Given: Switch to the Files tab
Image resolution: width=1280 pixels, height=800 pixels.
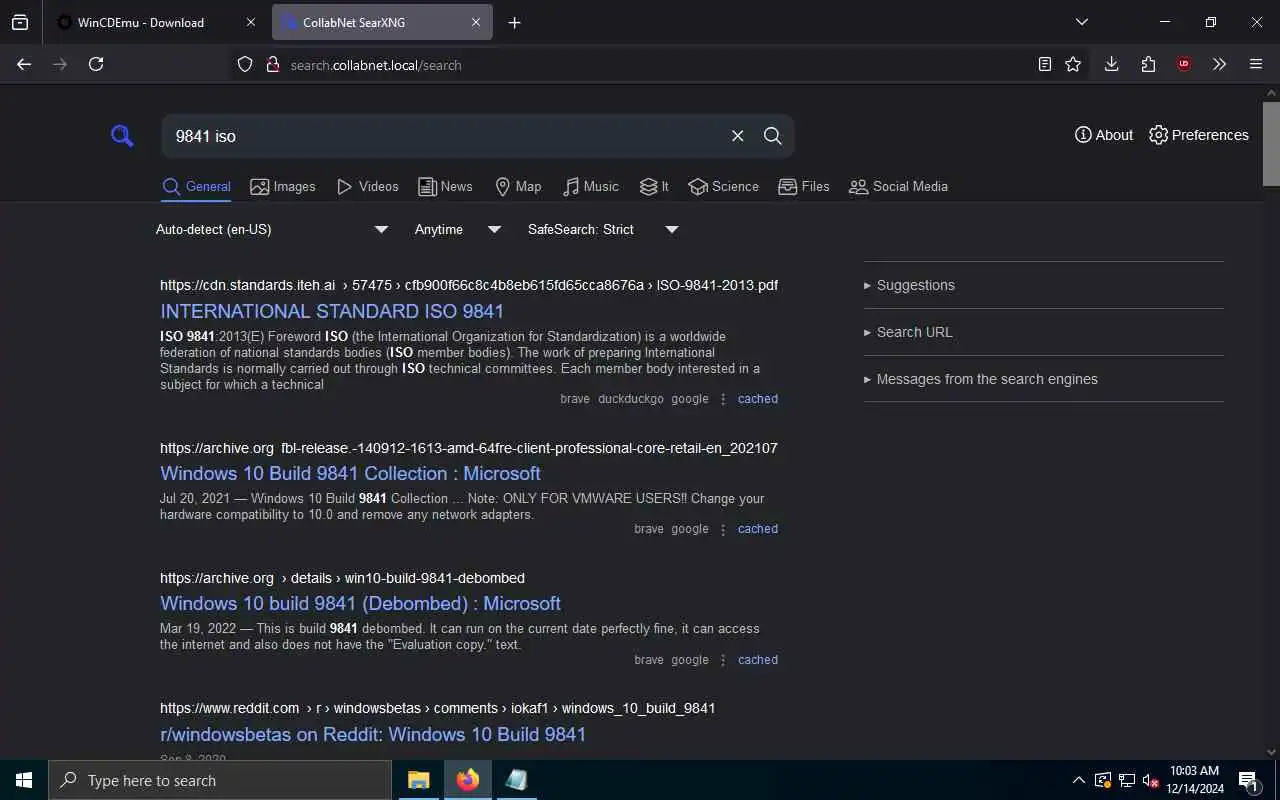Looking at the screenshot, I should tap(804, 187).
